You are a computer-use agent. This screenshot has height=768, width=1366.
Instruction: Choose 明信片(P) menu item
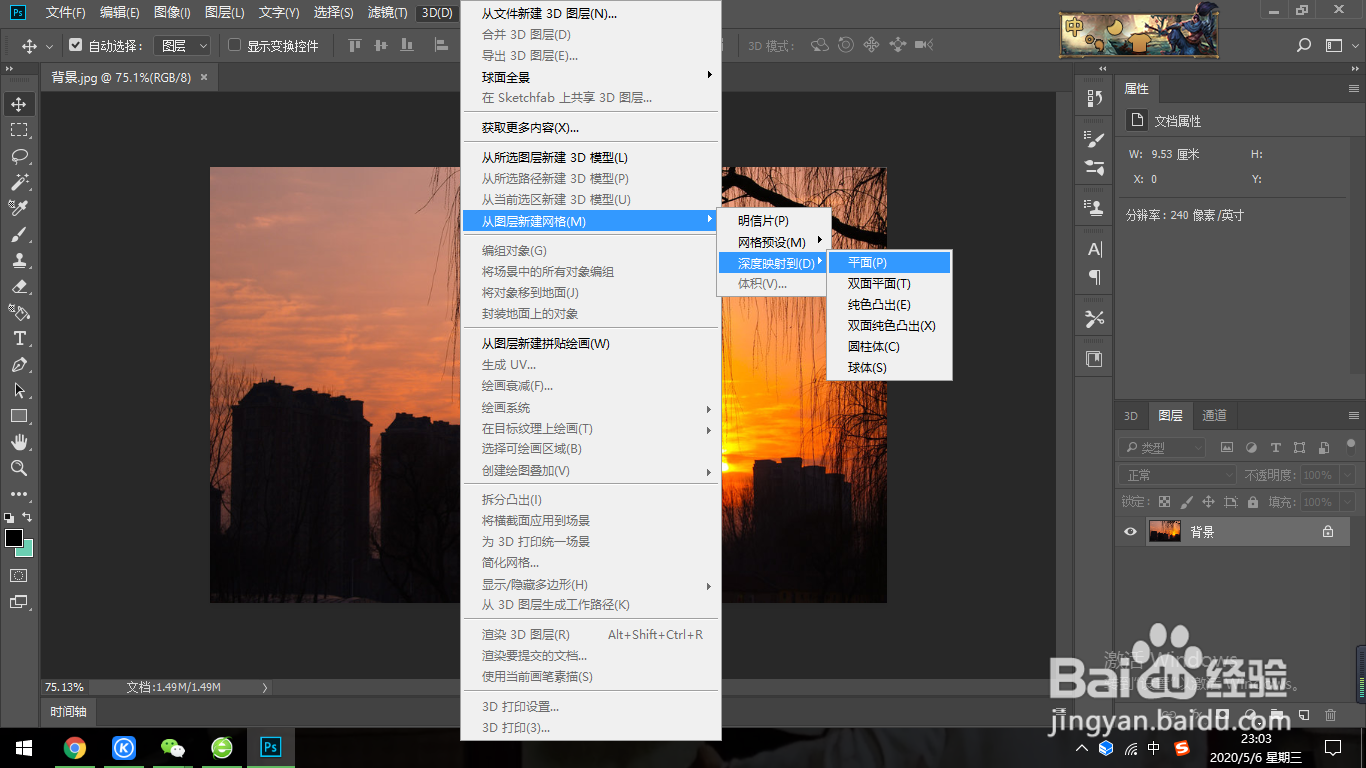pos(774,221)
